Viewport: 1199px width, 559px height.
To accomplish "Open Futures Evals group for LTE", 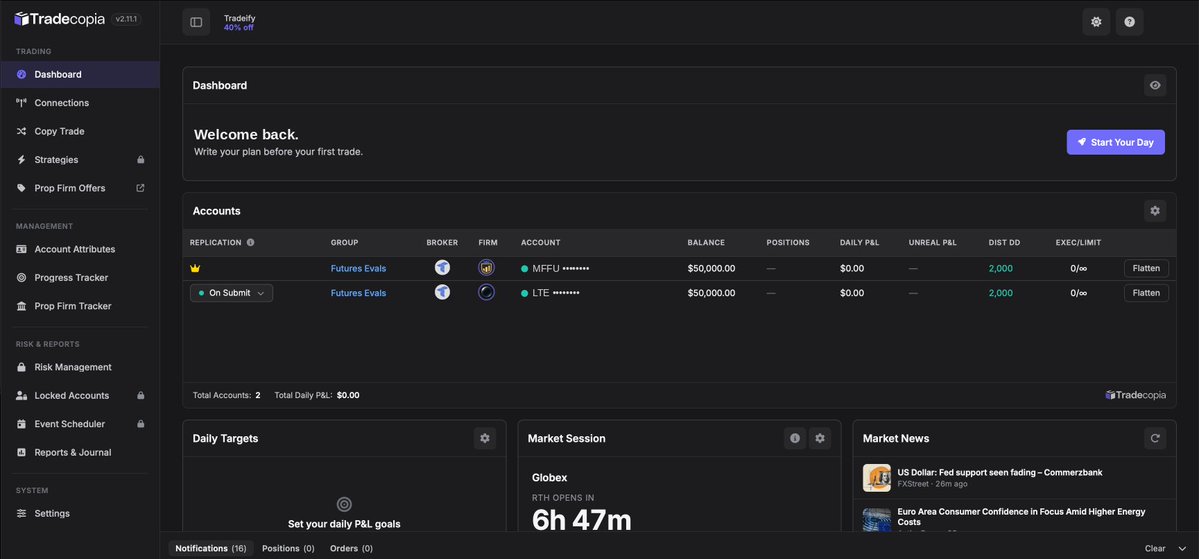I will (x=358, y=293).
